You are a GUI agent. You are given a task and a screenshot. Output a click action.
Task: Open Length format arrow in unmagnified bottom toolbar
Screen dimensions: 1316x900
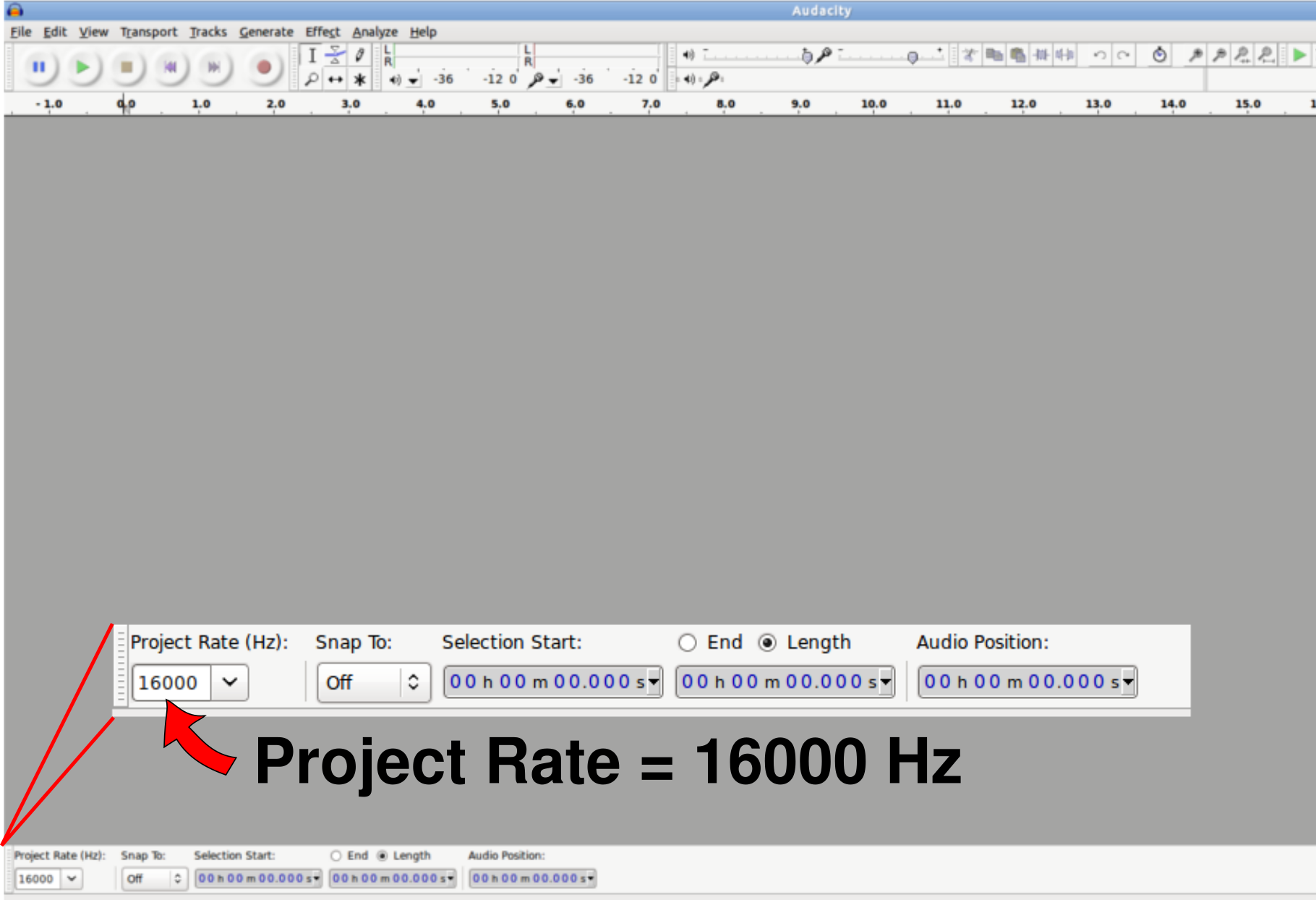click(x=450, y=878)
